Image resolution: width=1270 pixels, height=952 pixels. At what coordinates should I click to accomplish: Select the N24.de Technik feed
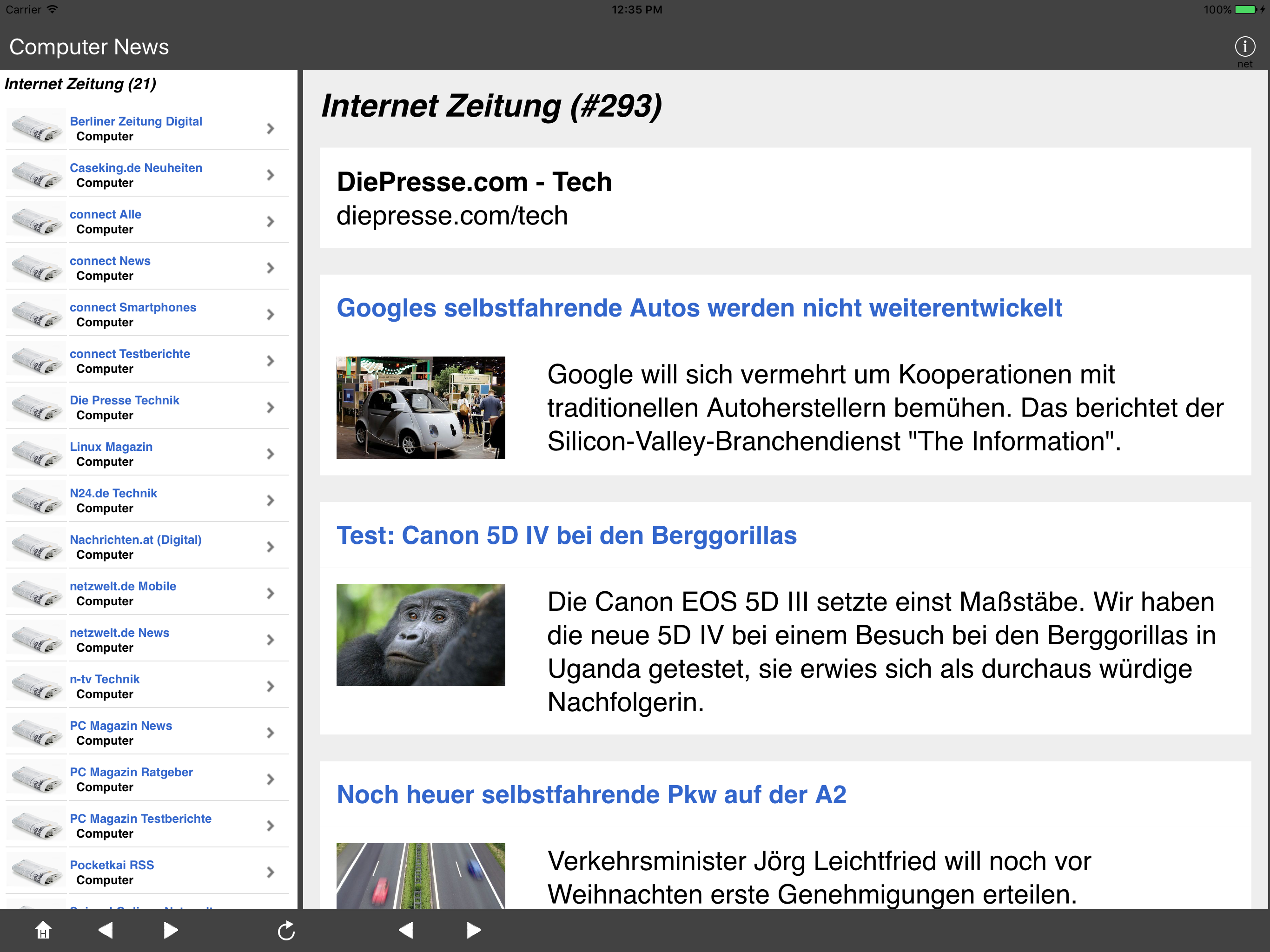113,493
